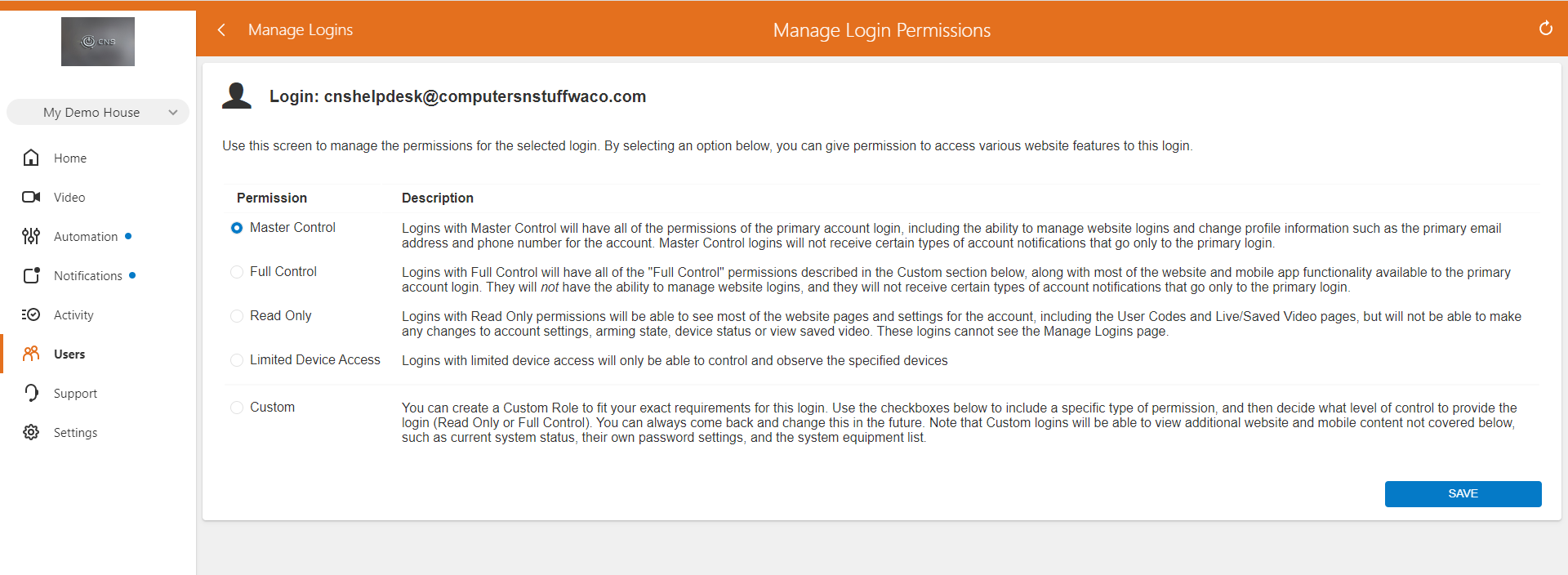Click the blue SAVE button
This screenshot has height=575, width=1568.
(1462, 493)
